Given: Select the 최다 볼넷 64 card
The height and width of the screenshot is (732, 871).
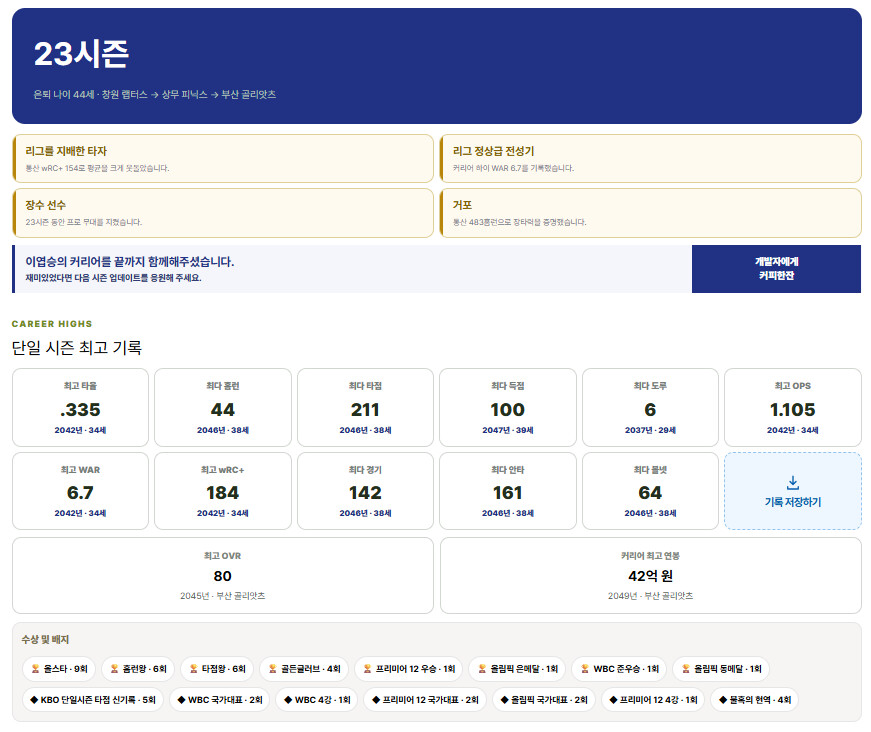Looking at the screenshot, I should [x=650, y=491].
